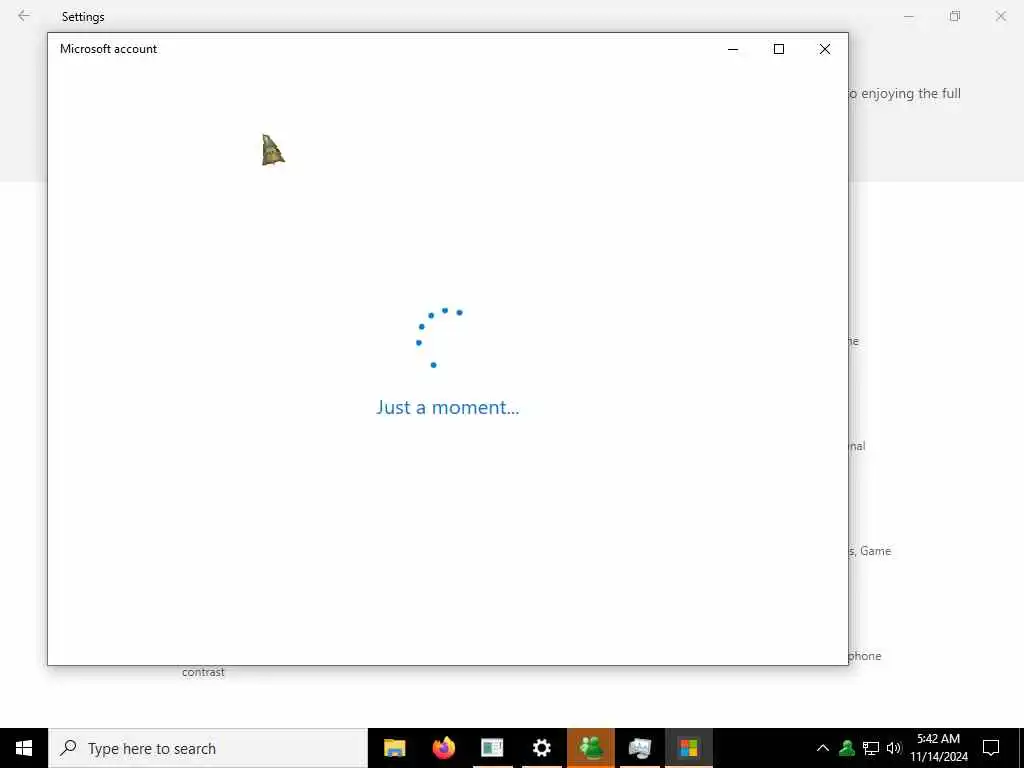Open the notification action center
Image resolution: width=1024 pixels, height=768 pixels.
(x=991, y=748)
